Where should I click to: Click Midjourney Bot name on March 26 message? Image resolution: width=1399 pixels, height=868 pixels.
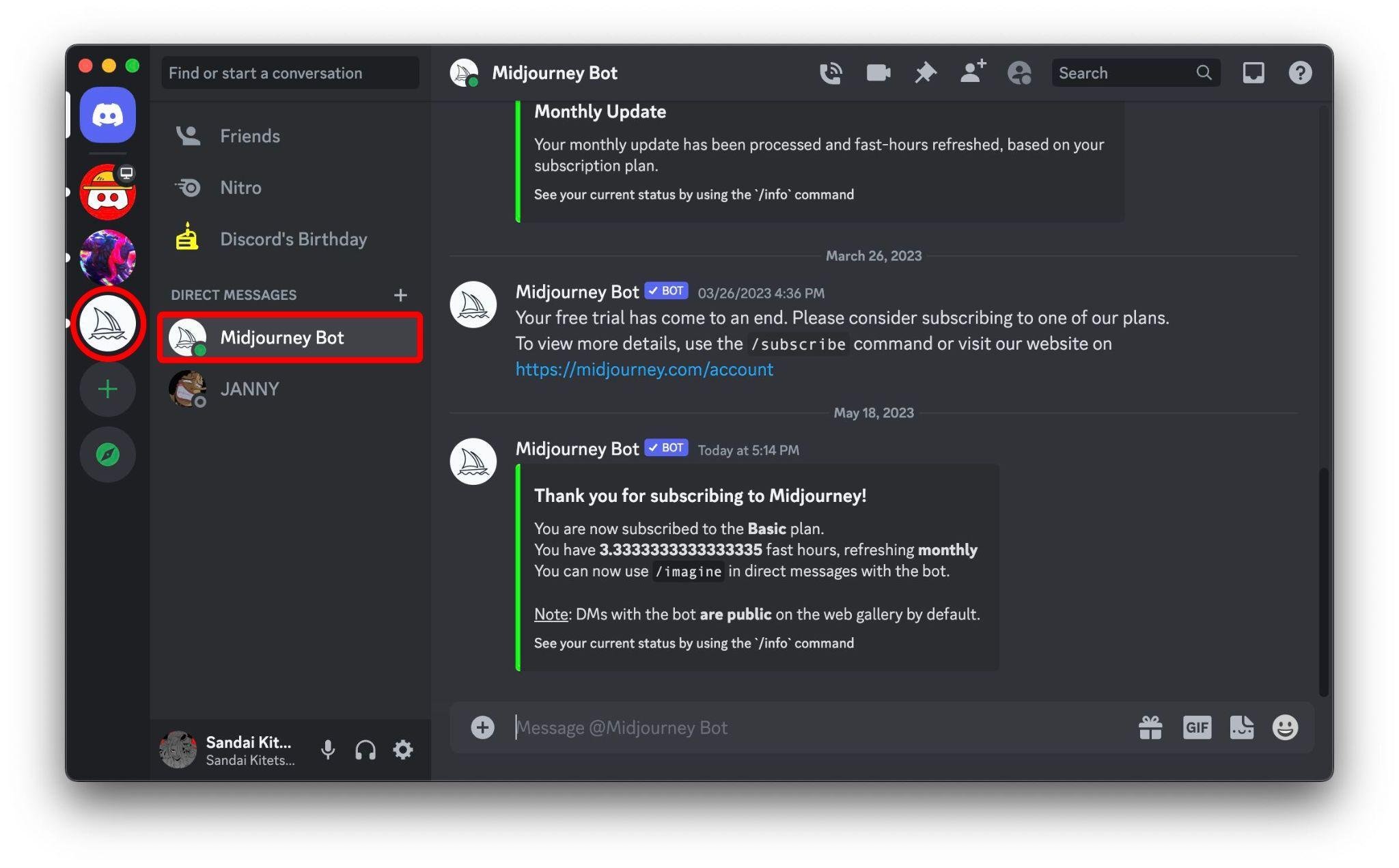[x=577, y=292]
